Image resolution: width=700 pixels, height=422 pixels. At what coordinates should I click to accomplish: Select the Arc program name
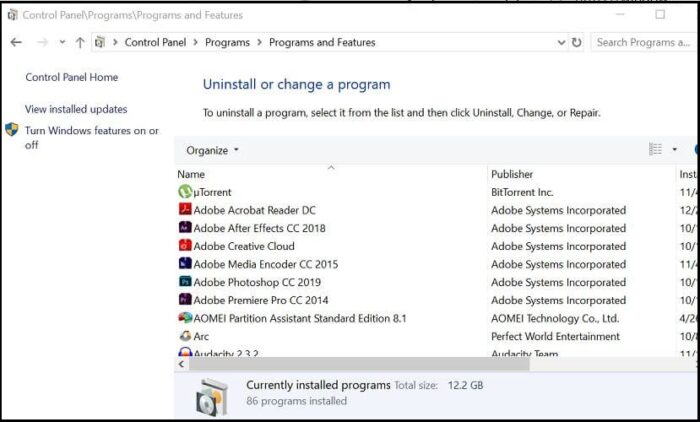pyautogui.click(x=201, y=336)
